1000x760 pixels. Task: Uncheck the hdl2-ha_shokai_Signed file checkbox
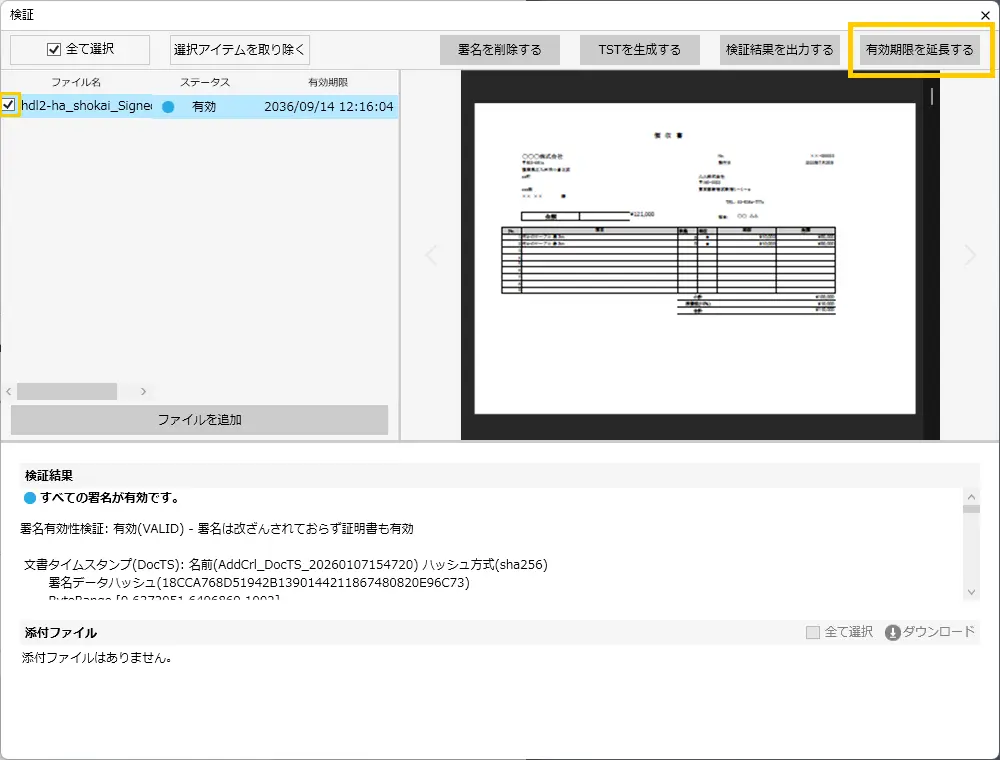coord(9,105)
